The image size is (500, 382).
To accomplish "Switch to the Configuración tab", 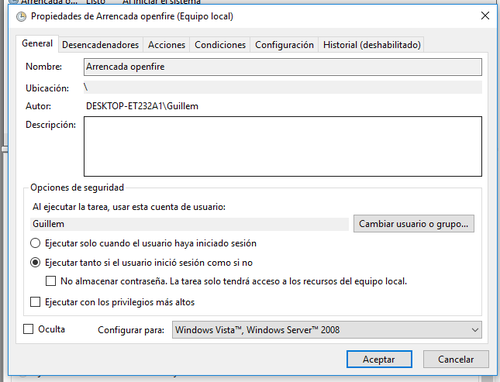I will [284, 45].
